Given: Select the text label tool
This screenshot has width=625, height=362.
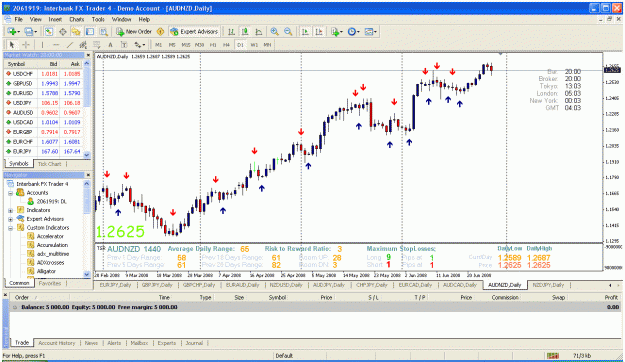Looking at the screenshot, I should click(124, 45).
